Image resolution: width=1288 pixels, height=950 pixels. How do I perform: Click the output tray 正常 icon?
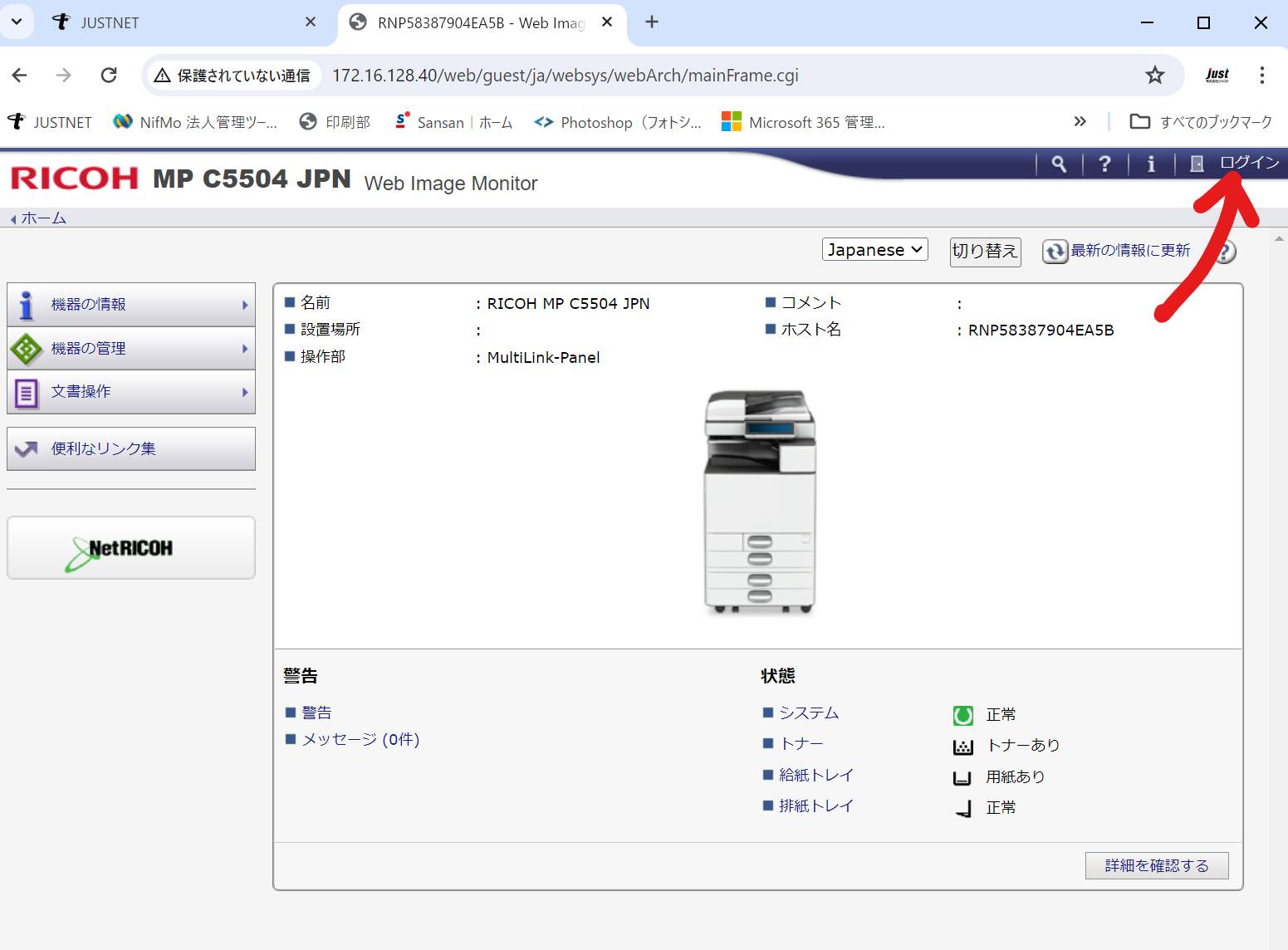[963, 809]
